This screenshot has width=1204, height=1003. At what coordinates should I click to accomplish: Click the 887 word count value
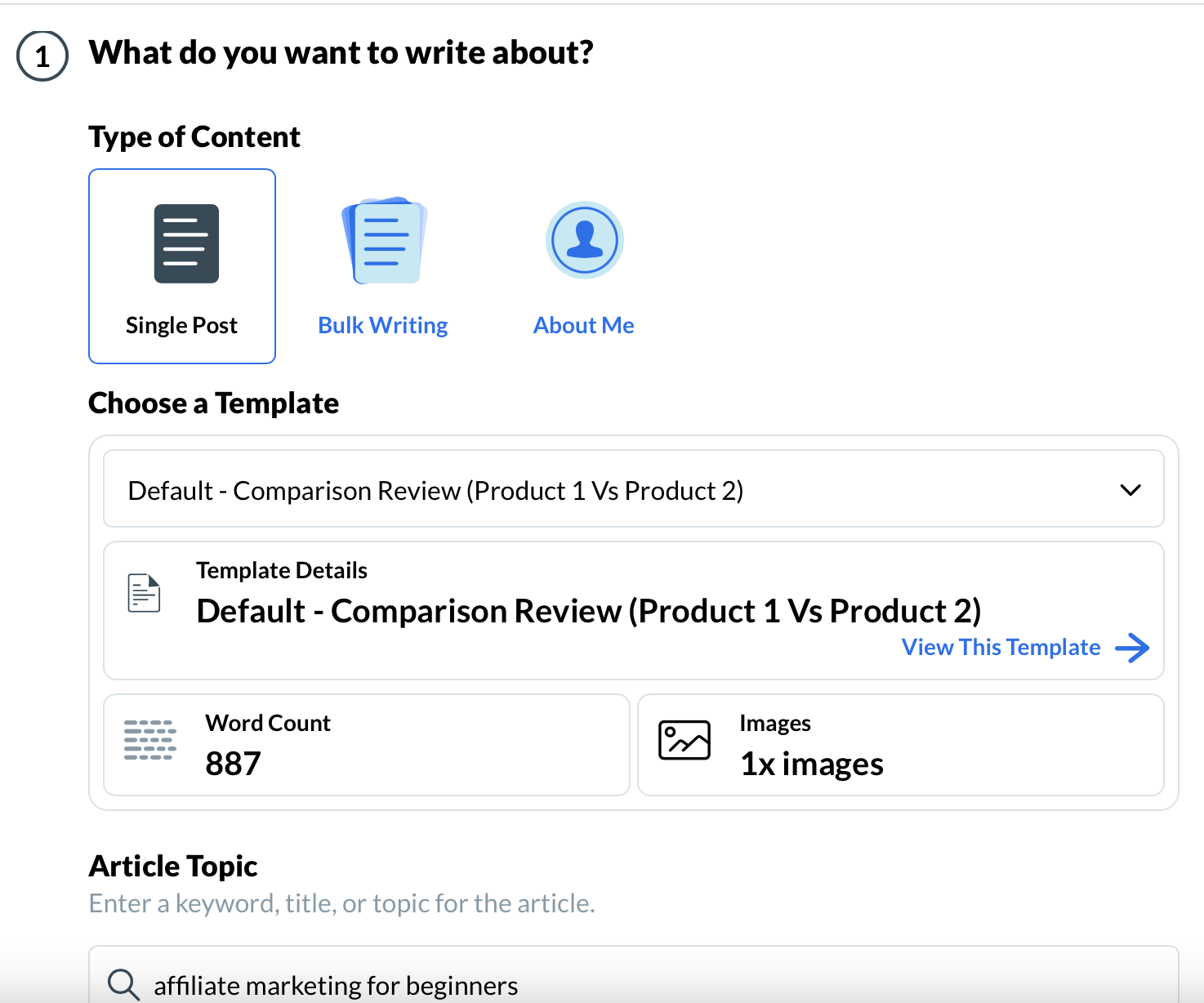[234, 764]
